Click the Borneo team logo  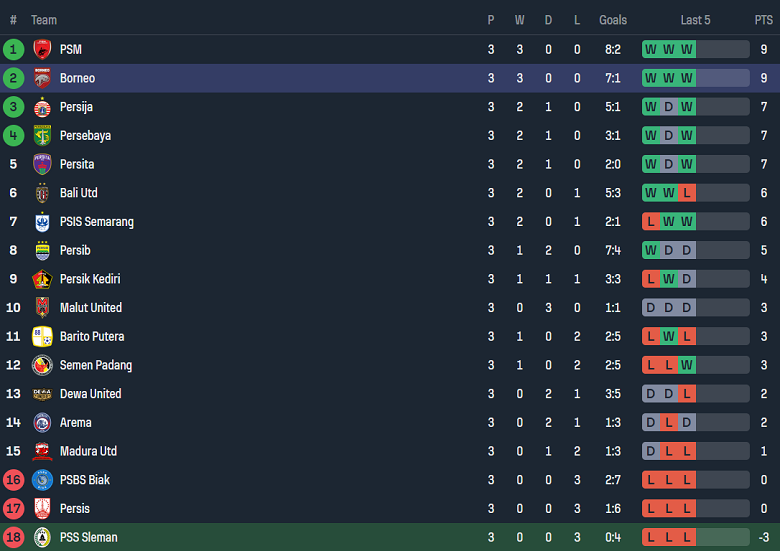42,78
